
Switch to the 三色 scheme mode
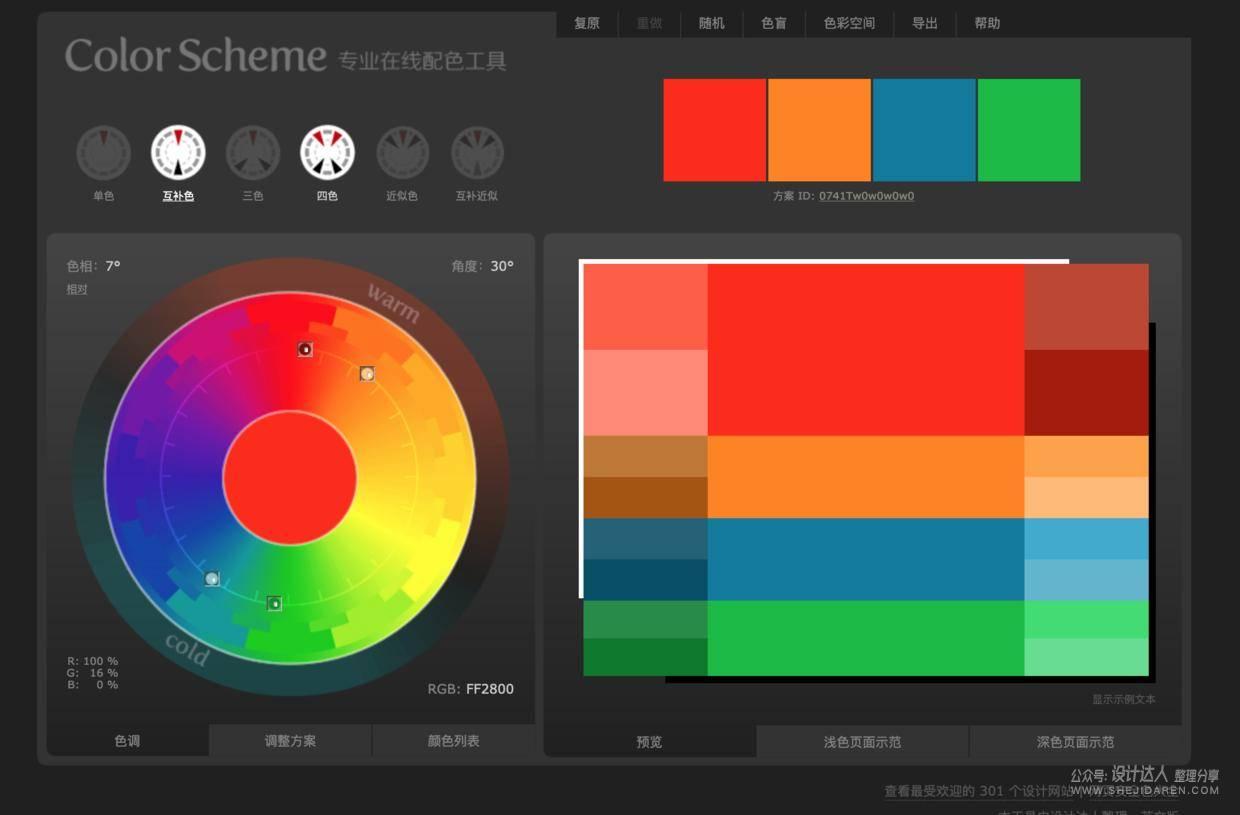click(x=252, y=152)
